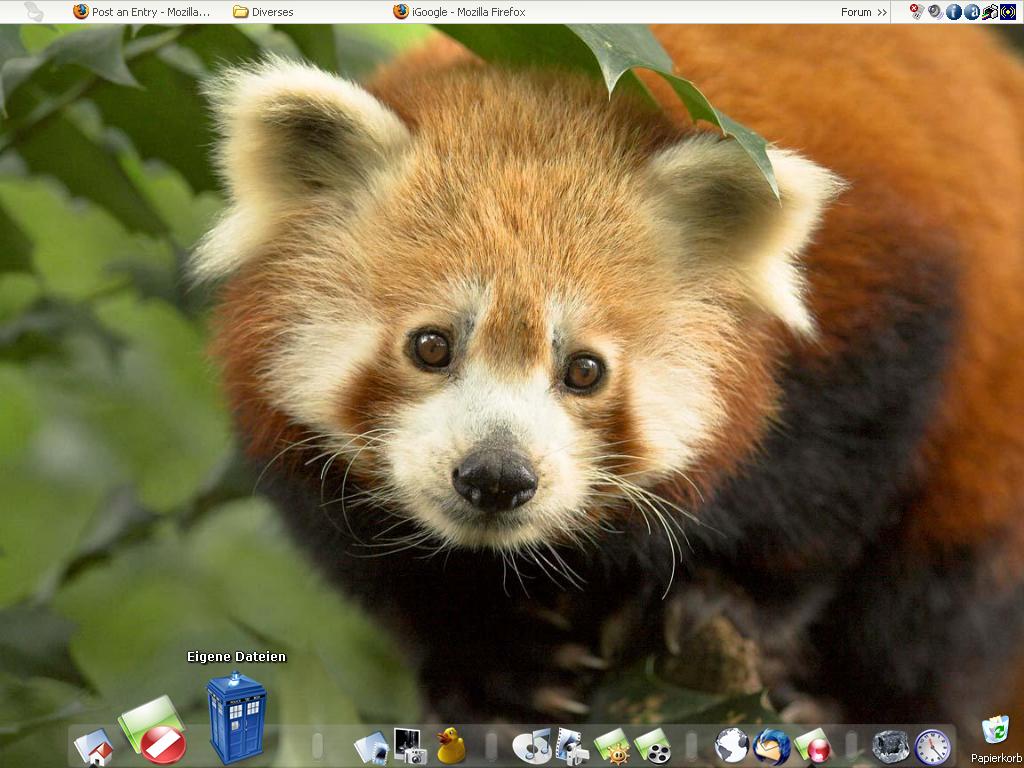Click the speaker volume tray icon
Image resolution: width=1024 pixels, height=768 pixels.
coord(935,12)
